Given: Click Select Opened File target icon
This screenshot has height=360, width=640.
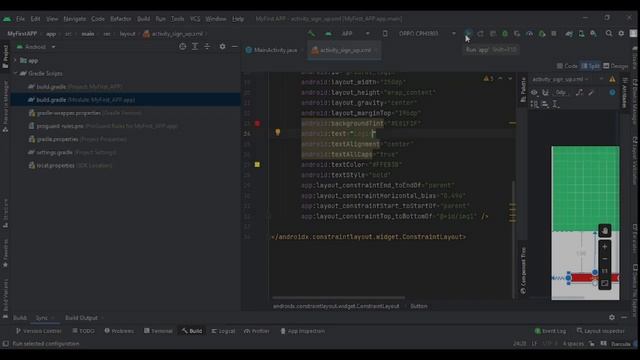Looking at the screenshot, I should pos(182,47).
